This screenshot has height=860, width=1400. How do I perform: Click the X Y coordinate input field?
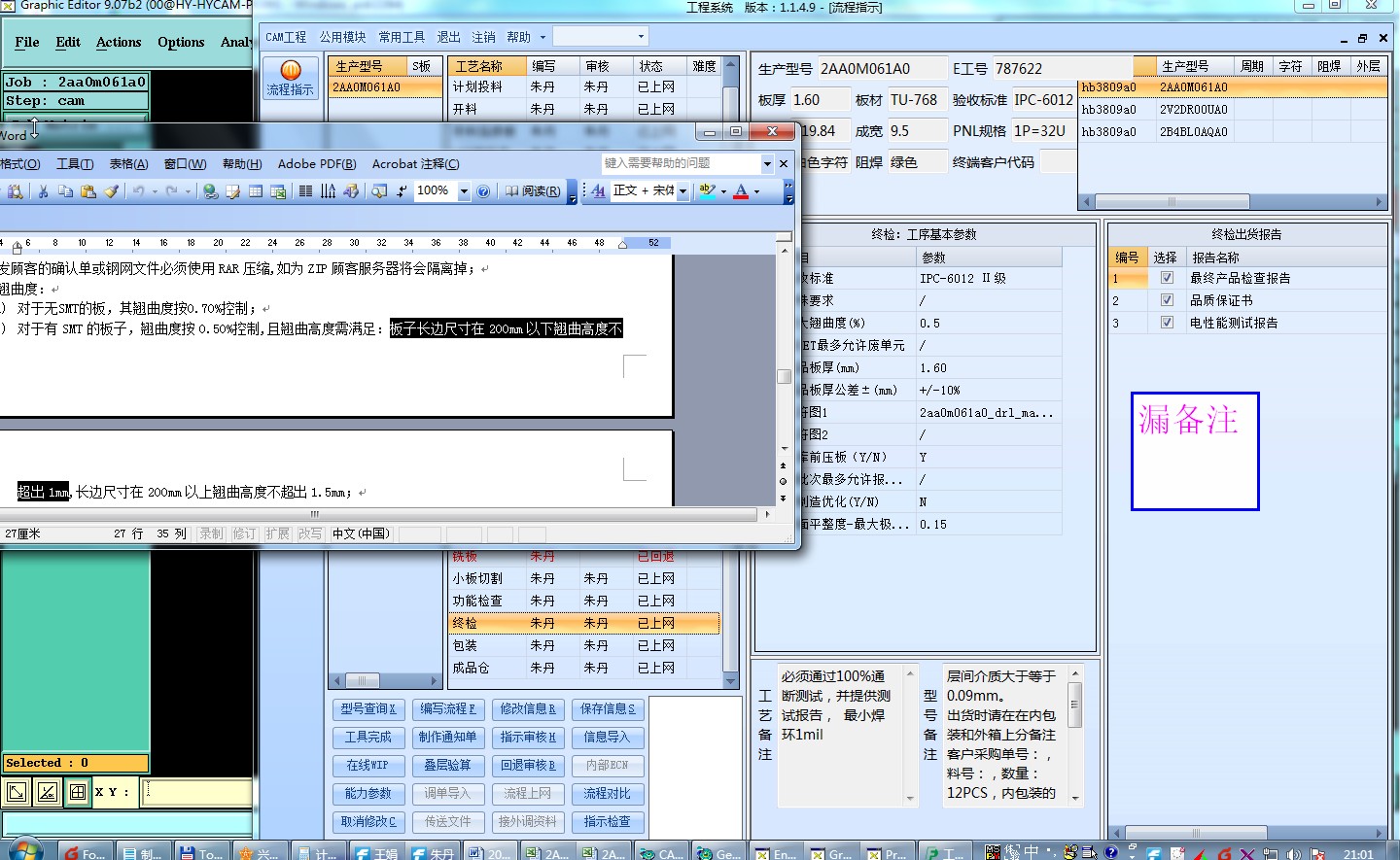pos(196,792)
